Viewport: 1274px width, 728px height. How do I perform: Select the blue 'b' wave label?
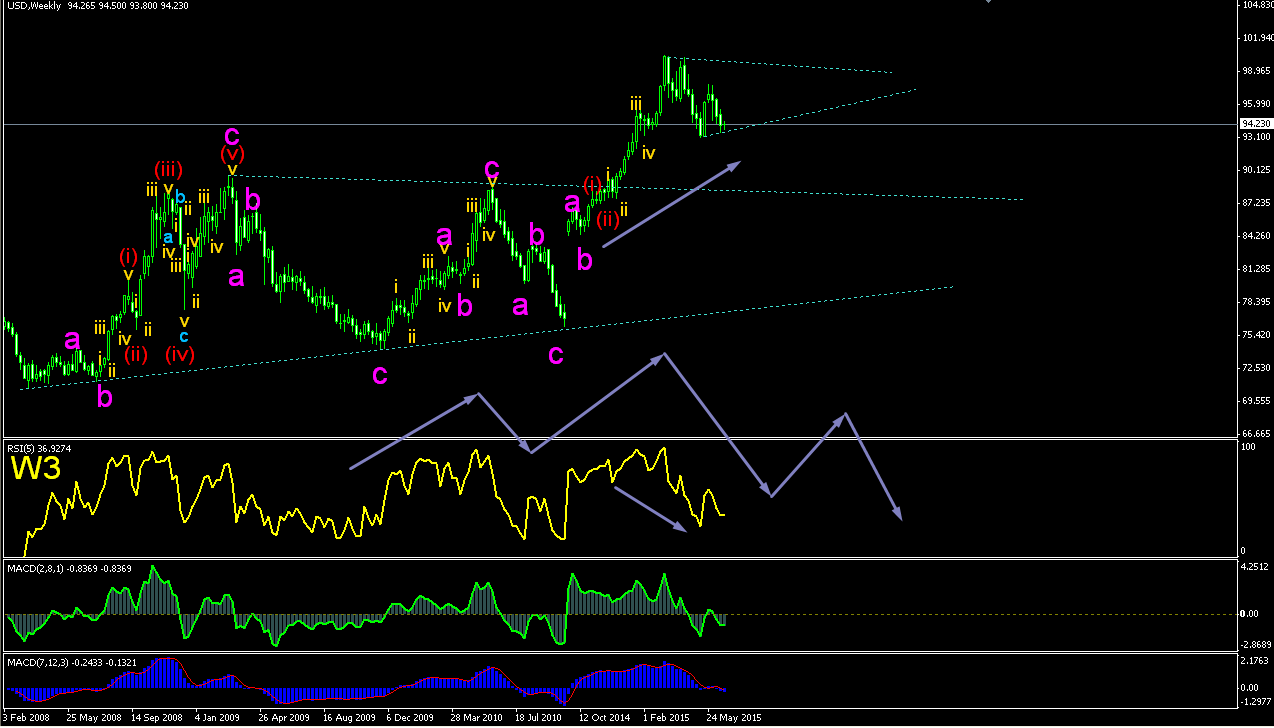point(181,198)
